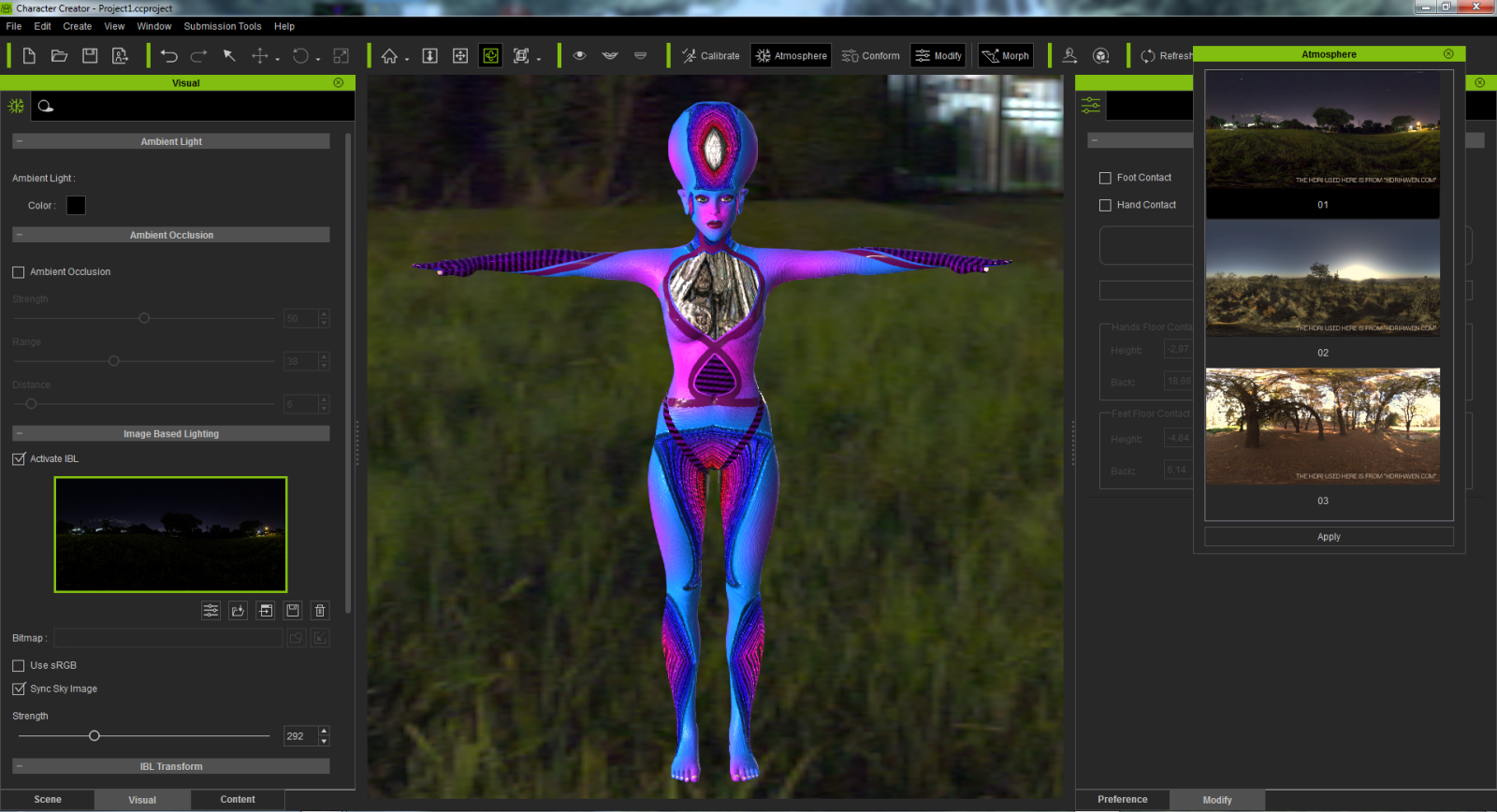Switch to the Preference tab

[x=1123, y=800]
